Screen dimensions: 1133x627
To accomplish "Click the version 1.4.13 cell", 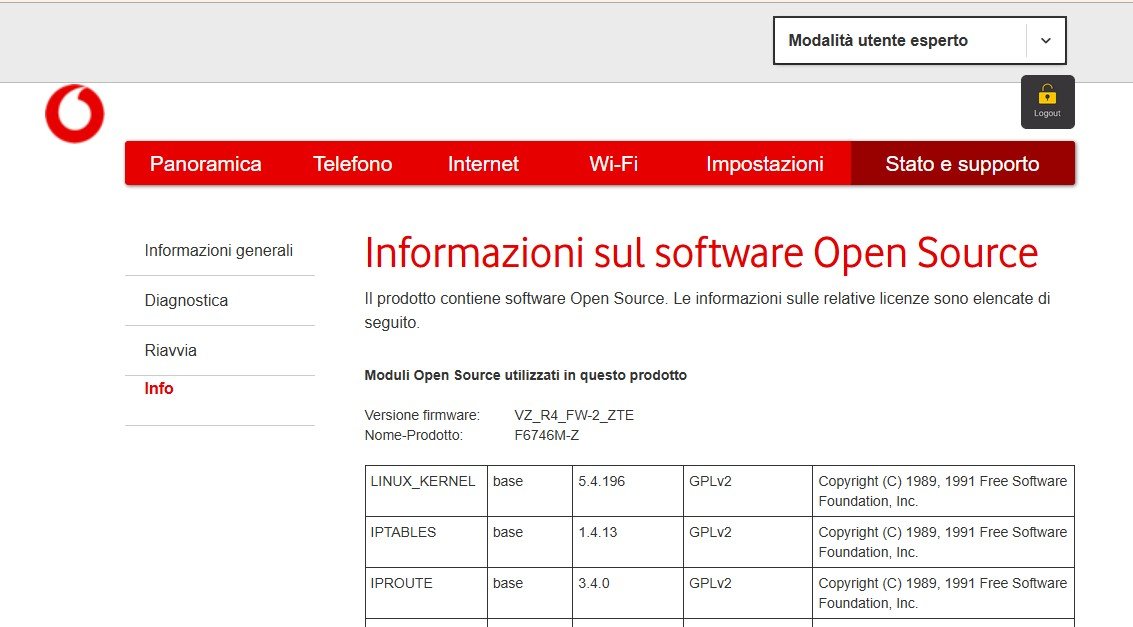I will (x=628, y=542).
